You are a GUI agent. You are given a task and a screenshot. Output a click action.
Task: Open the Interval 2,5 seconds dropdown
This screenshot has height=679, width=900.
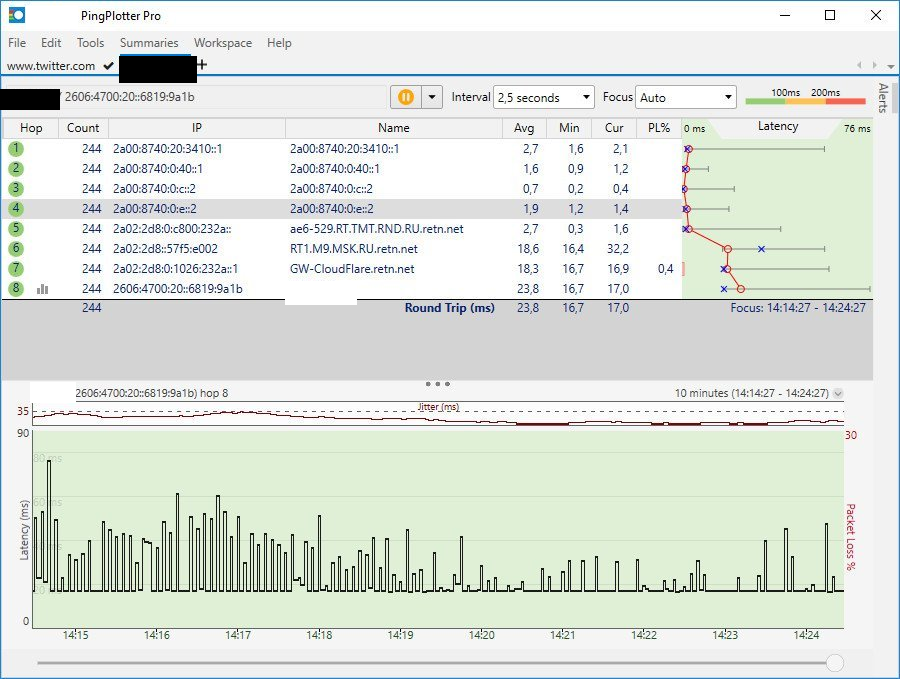pos(543,97)
